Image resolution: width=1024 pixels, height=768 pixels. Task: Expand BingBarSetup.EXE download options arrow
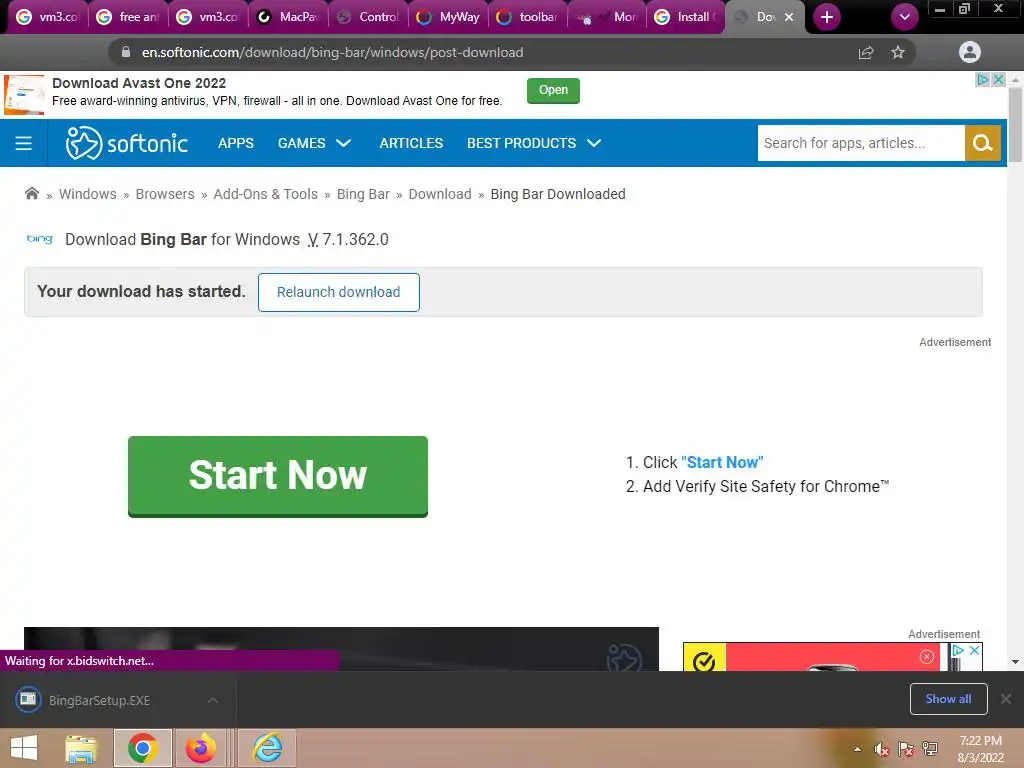point(212,700)
